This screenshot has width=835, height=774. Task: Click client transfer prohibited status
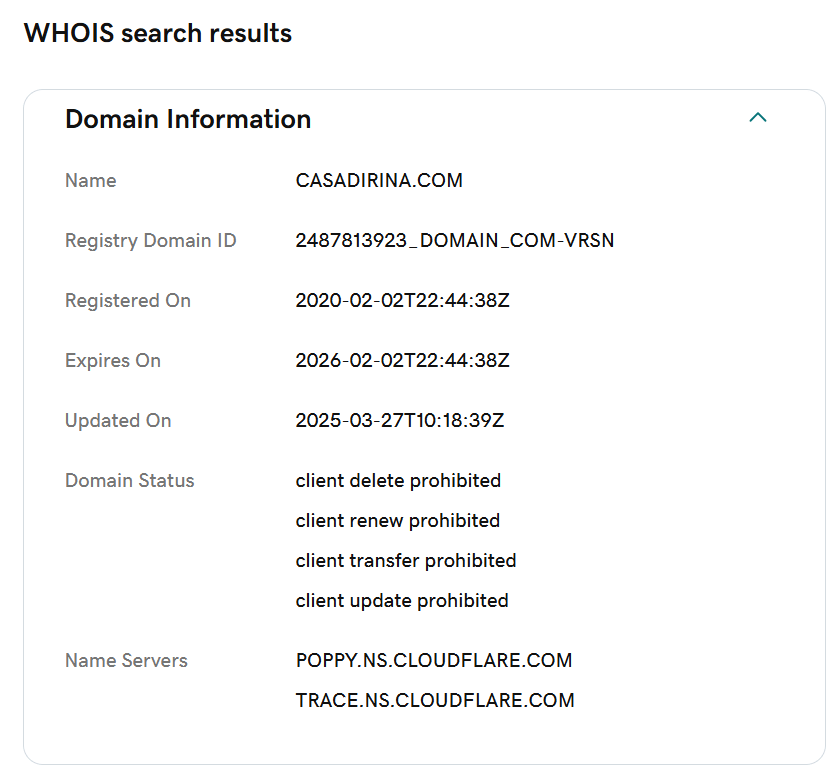(x=406, y=560)
